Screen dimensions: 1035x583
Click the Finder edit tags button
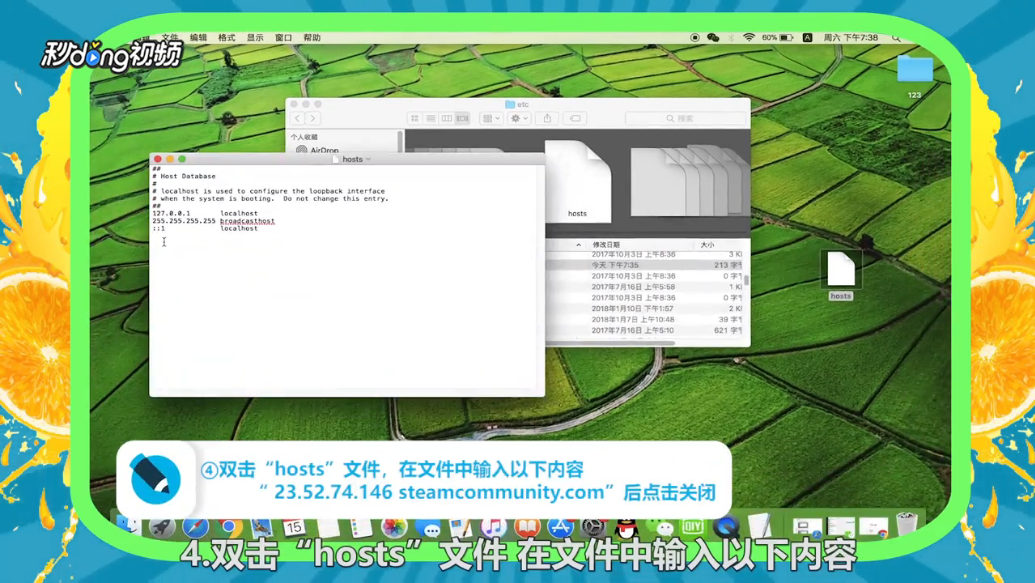[x=575, y=118]
